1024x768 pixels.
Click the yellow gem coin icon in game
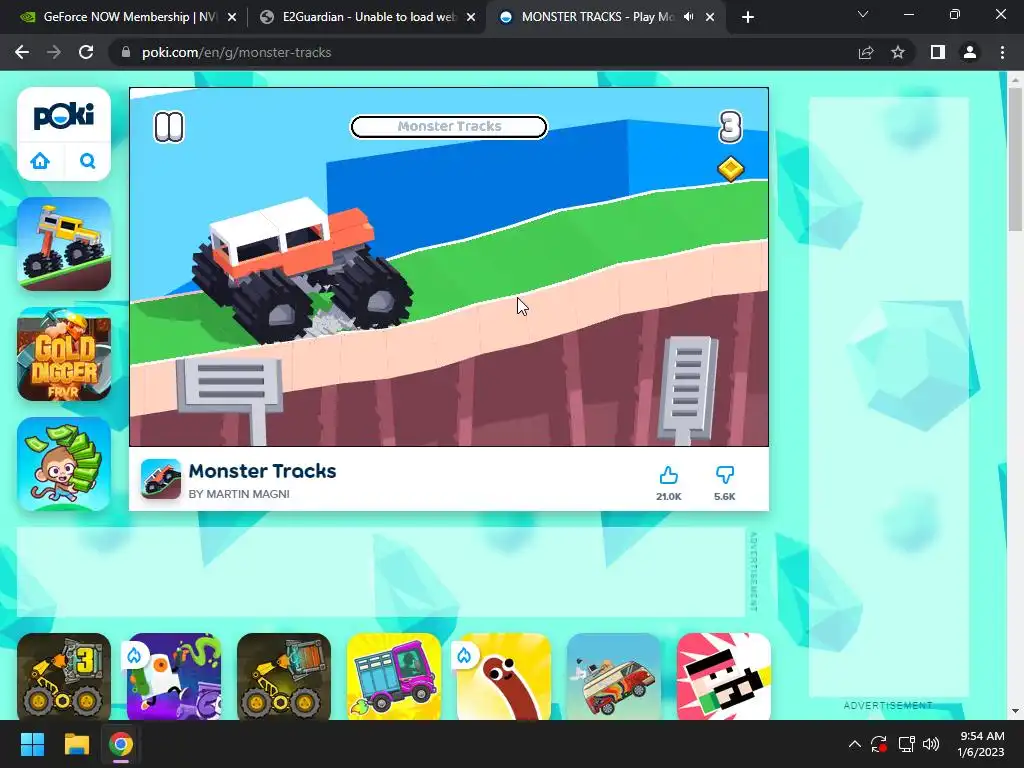click(x=731, y=169)
